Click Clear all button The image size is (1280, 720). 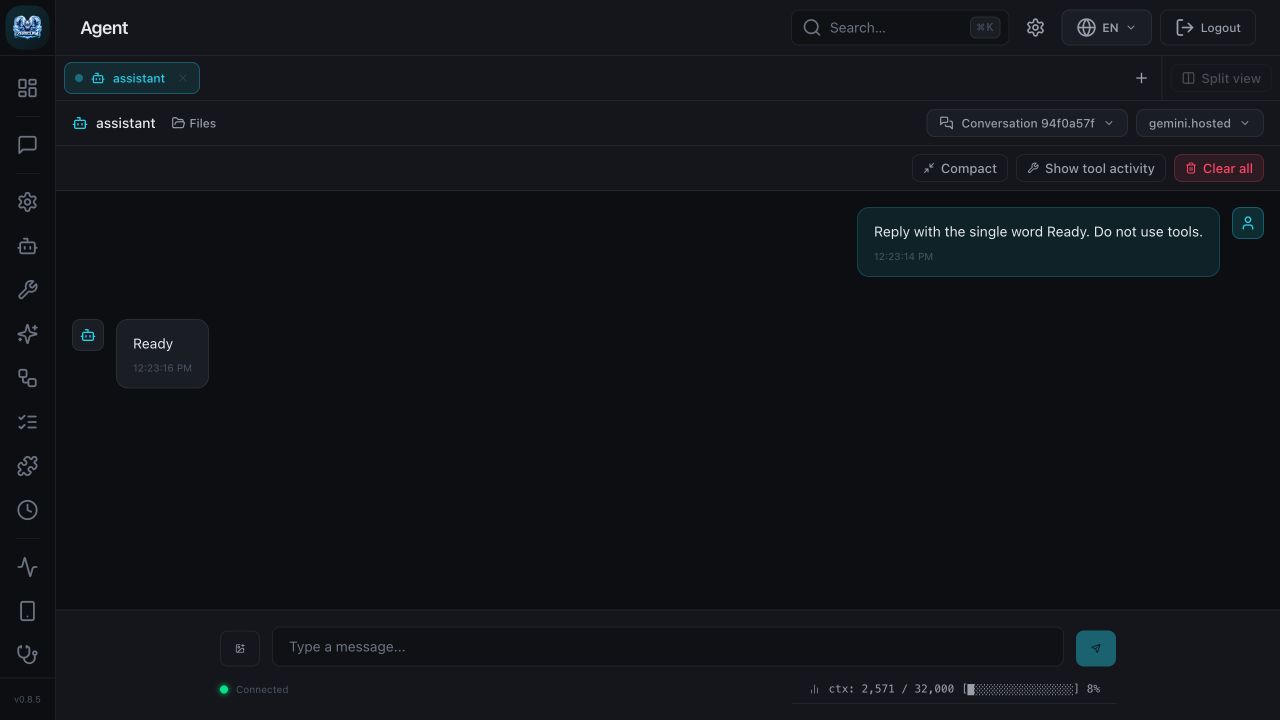point(1219,168)
